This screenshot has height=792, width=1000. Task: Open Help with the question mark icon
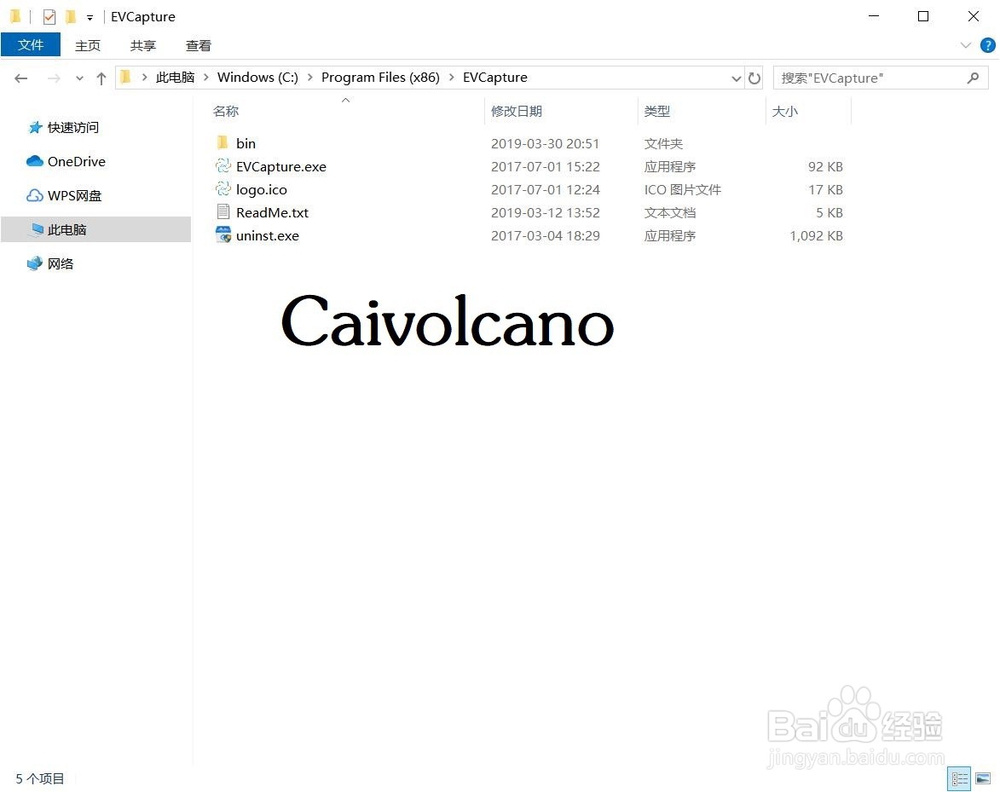pyautogui.click(x=987, y=45)
